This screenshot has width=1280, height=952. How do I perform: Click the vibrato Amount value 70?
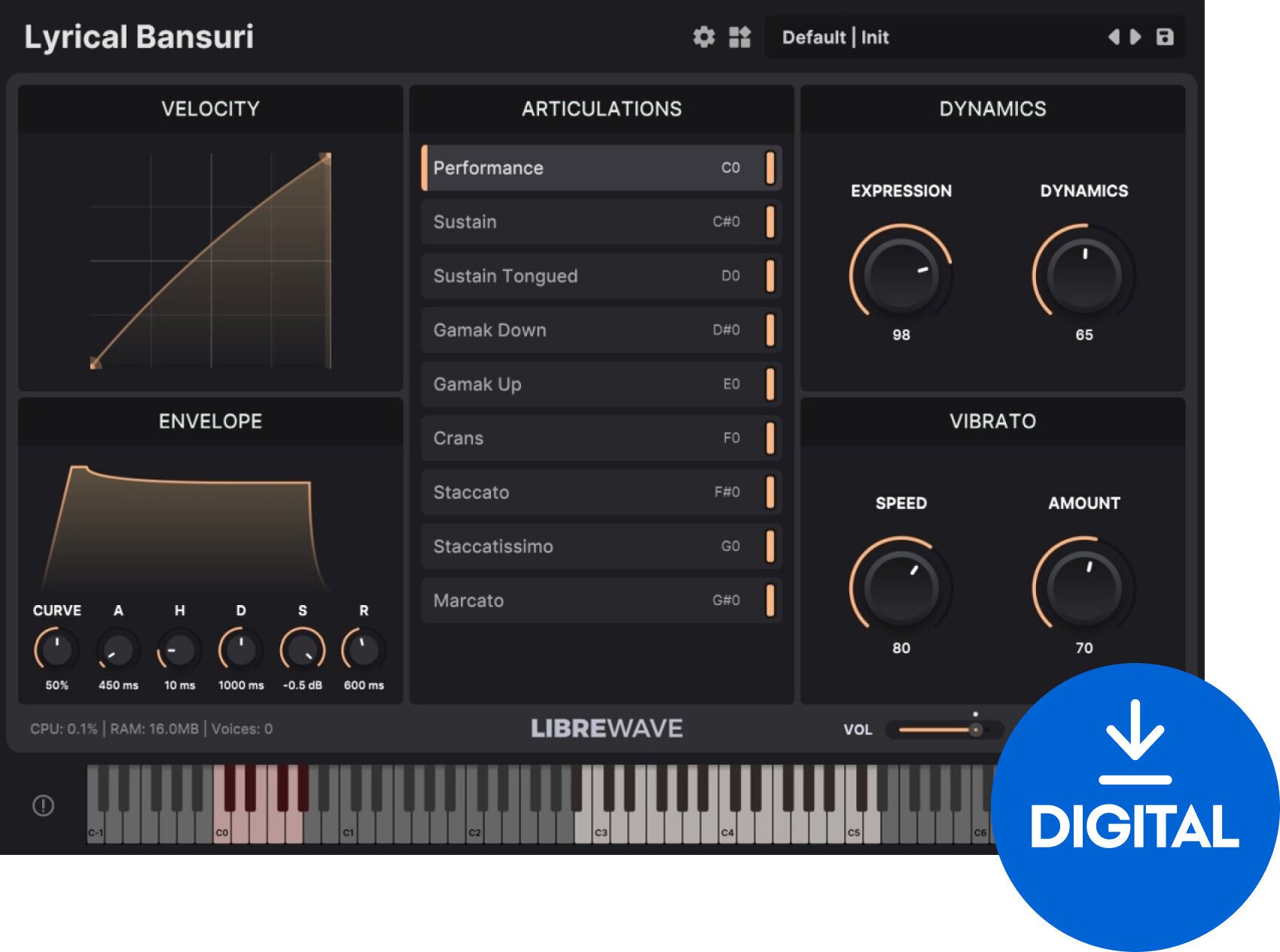(1084, 648)
